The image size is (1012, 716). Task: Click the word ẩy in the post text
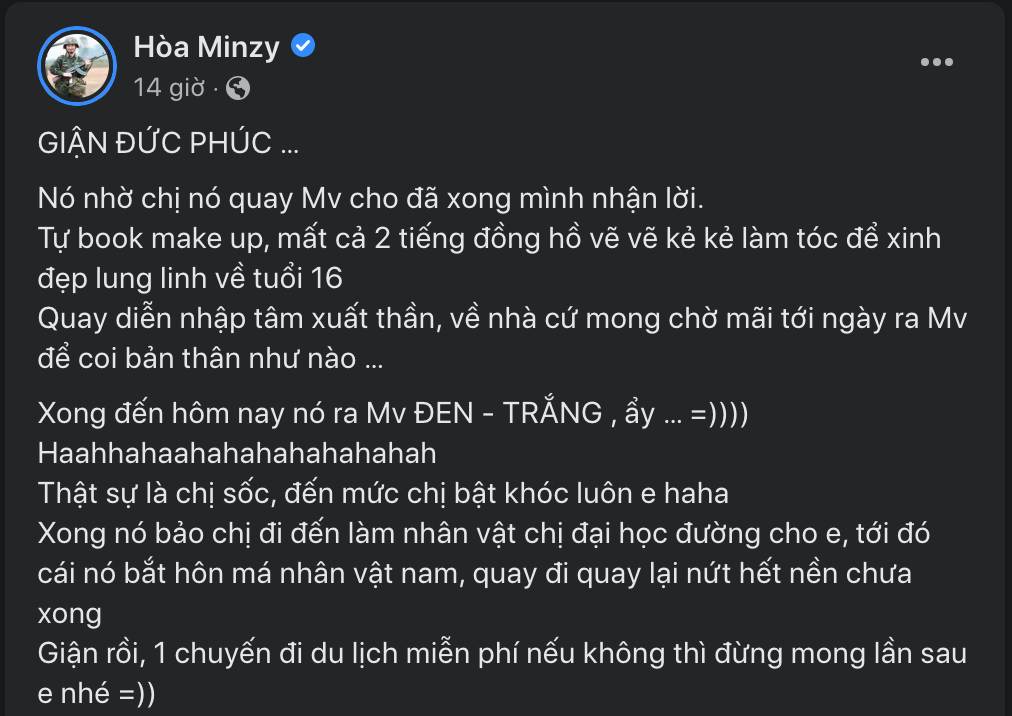point(636,414)
